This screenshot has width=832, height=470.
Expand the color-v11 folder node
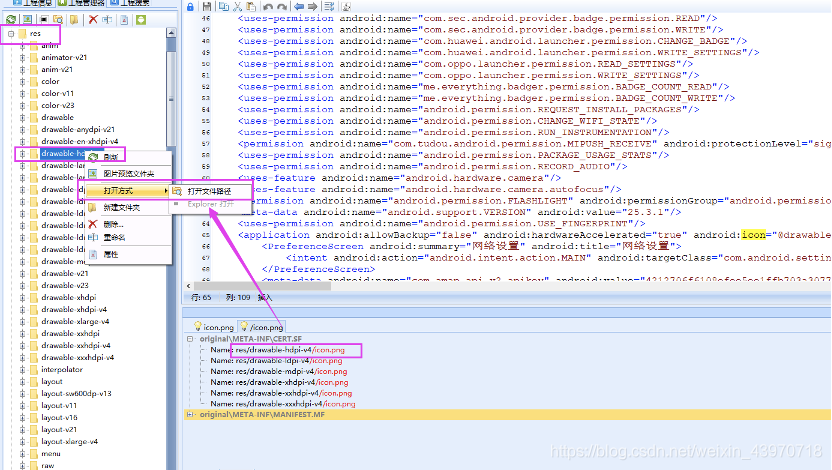coord(22,93)
